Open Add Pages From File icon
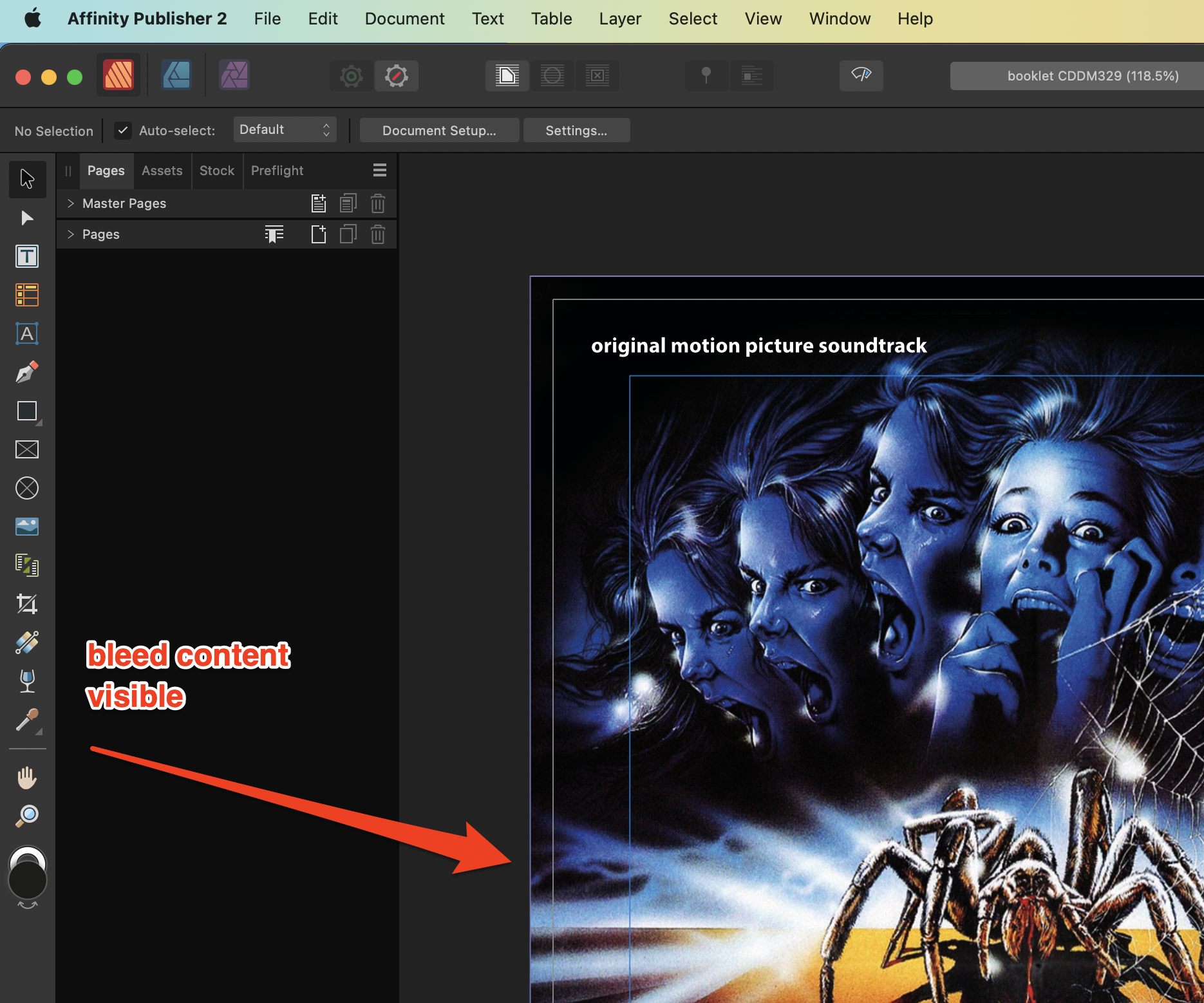The height and width of the screenshot is (1003, 1204). 274,234
